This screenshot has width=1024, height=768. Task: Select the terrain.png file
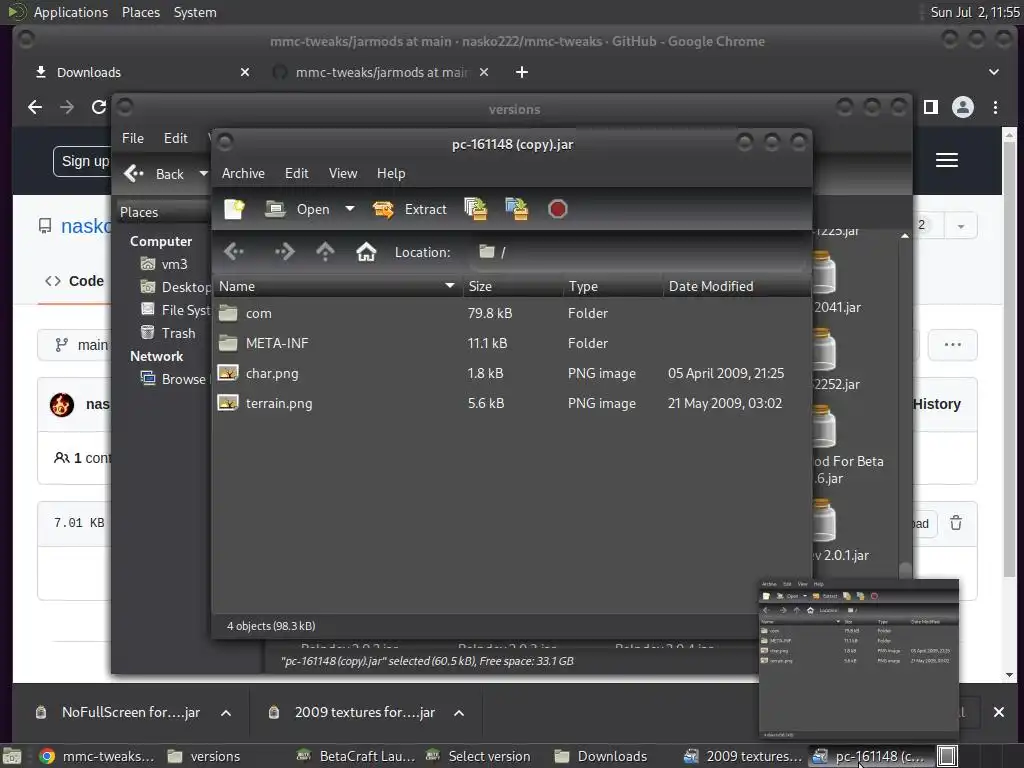point(511,404)
